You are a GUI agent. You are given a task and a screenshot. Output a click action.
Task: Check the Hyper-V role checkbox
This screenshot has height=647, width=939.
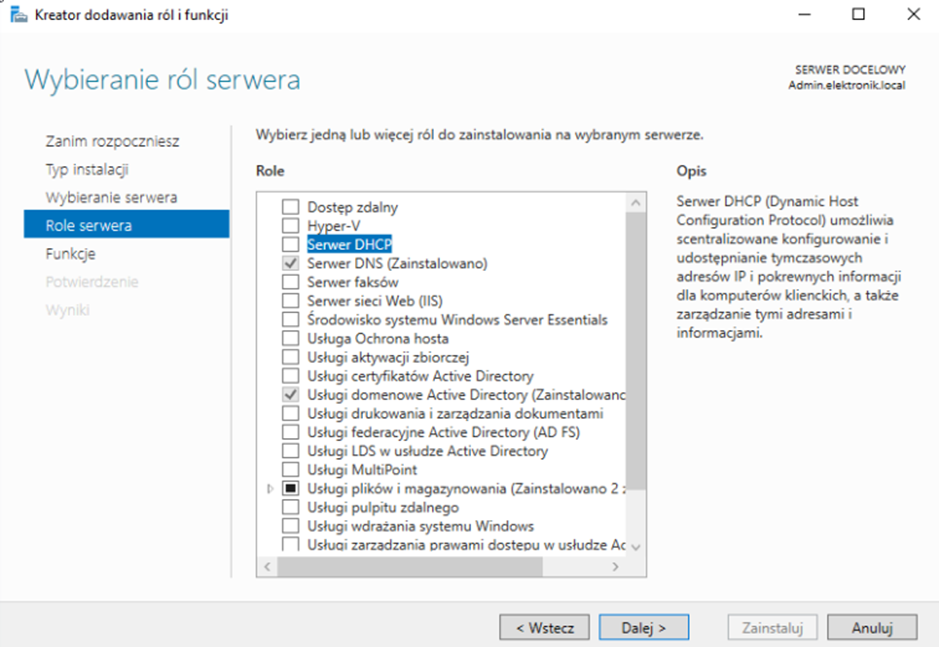coord(290,226)
